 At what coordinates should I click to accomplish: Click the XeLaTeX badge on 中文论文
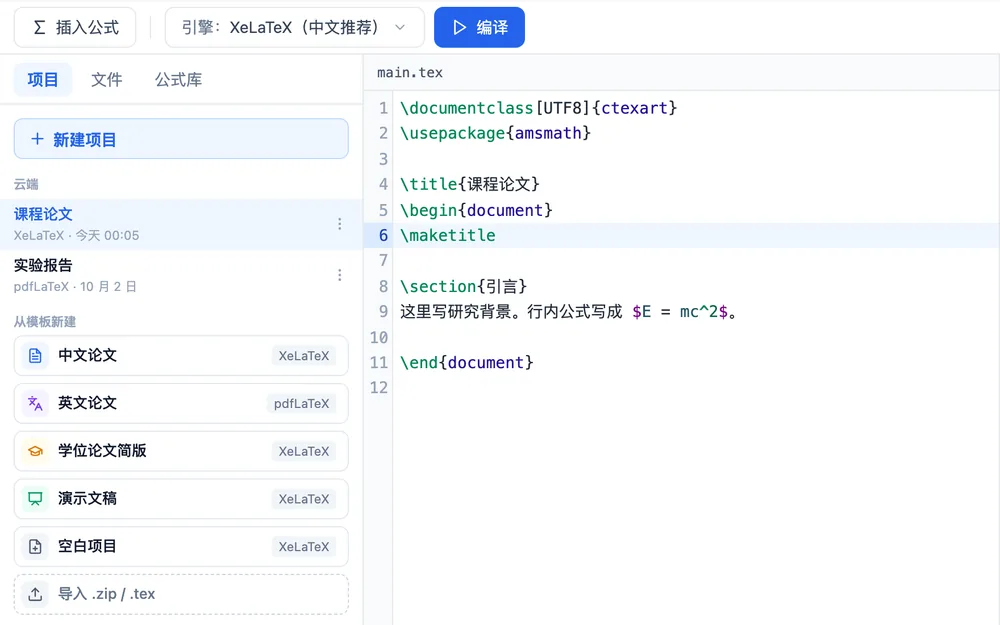pyautogui.click(x=304, y=356)
